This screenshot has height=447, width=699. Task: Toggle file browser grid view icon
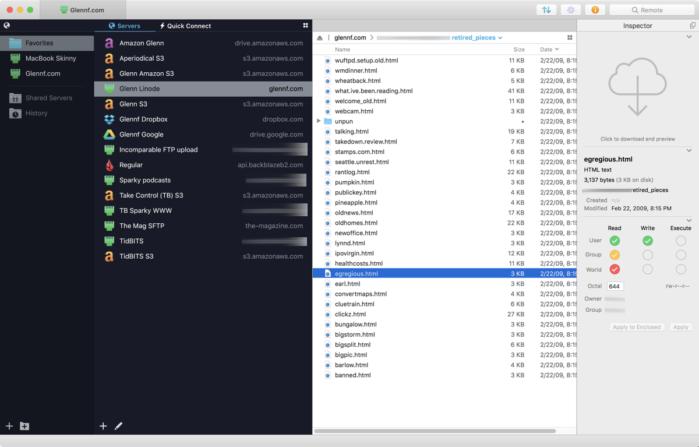pos(570,37)
